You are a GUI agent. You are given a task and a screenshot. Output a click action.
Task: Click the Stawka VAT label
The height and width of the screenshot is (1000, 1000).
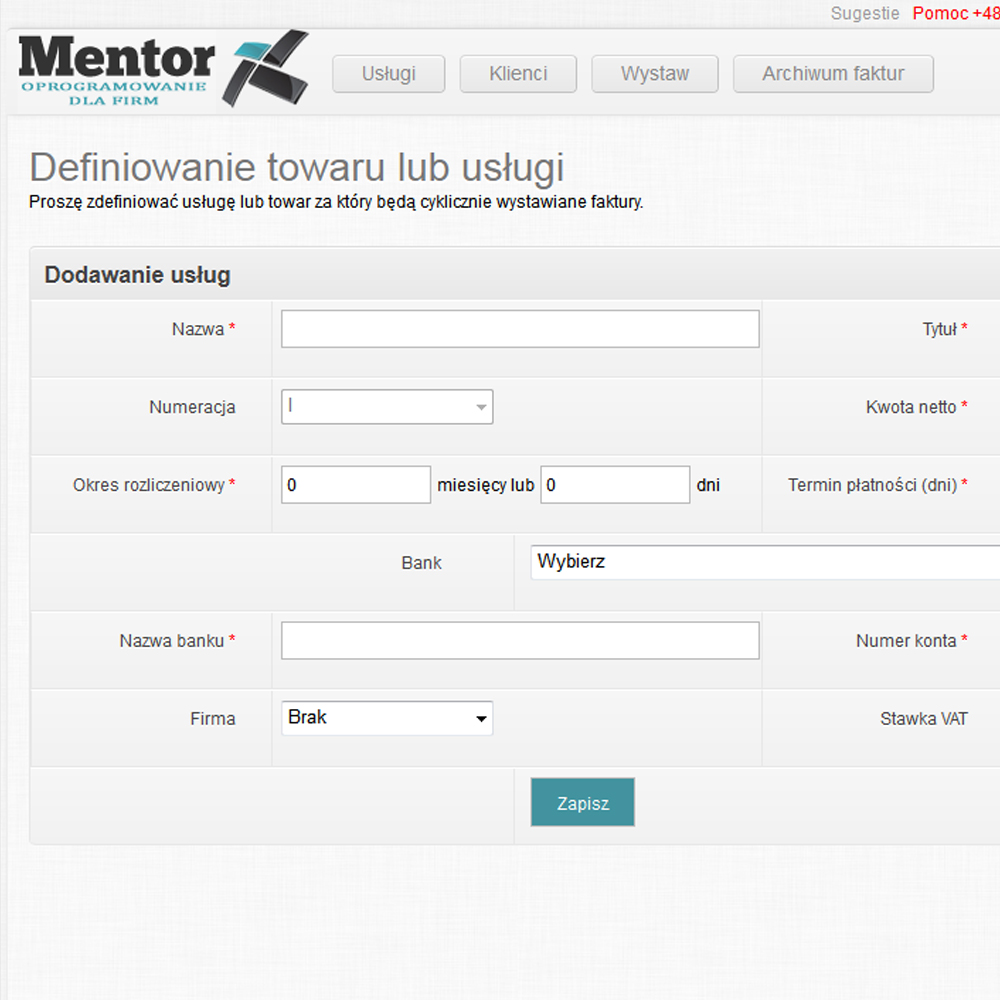pyautogui.click(x=923, y=718)
